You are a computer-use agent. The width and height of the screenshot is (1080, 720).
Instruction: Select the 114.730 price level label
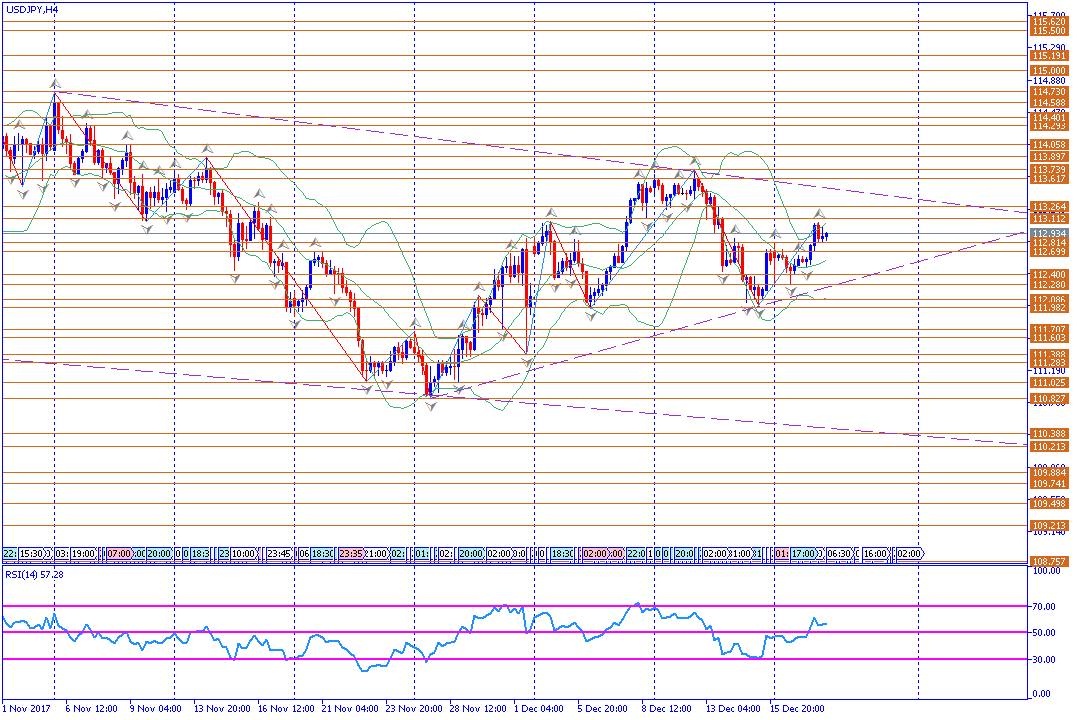(1049, 92)
